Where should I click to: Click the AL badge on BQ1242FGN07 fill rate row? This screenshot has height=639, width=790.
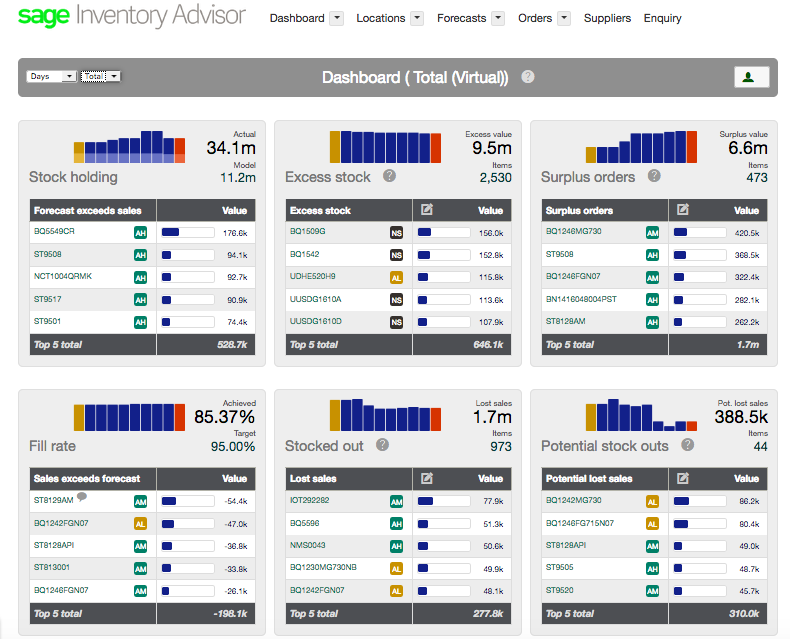(141, 524)
